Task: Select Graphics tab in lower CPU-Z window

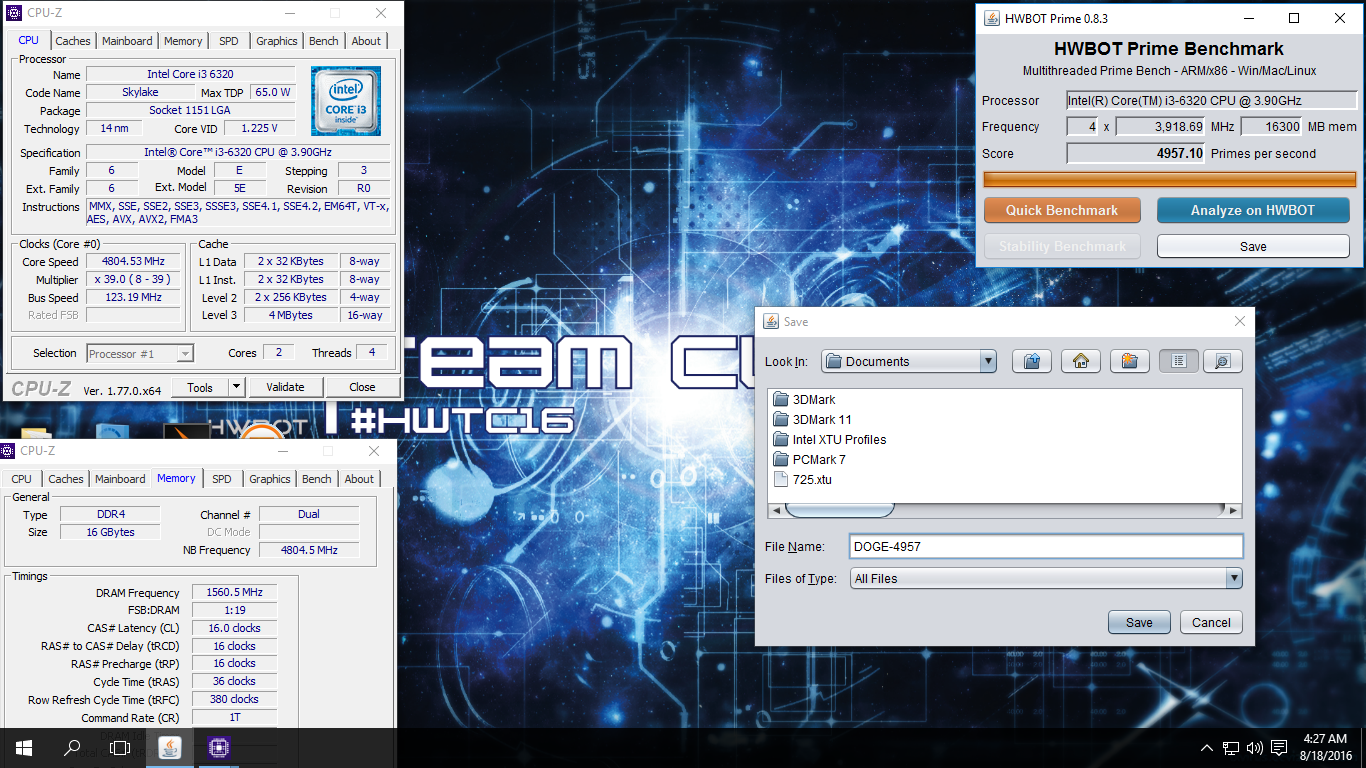Action: [270, 479]
